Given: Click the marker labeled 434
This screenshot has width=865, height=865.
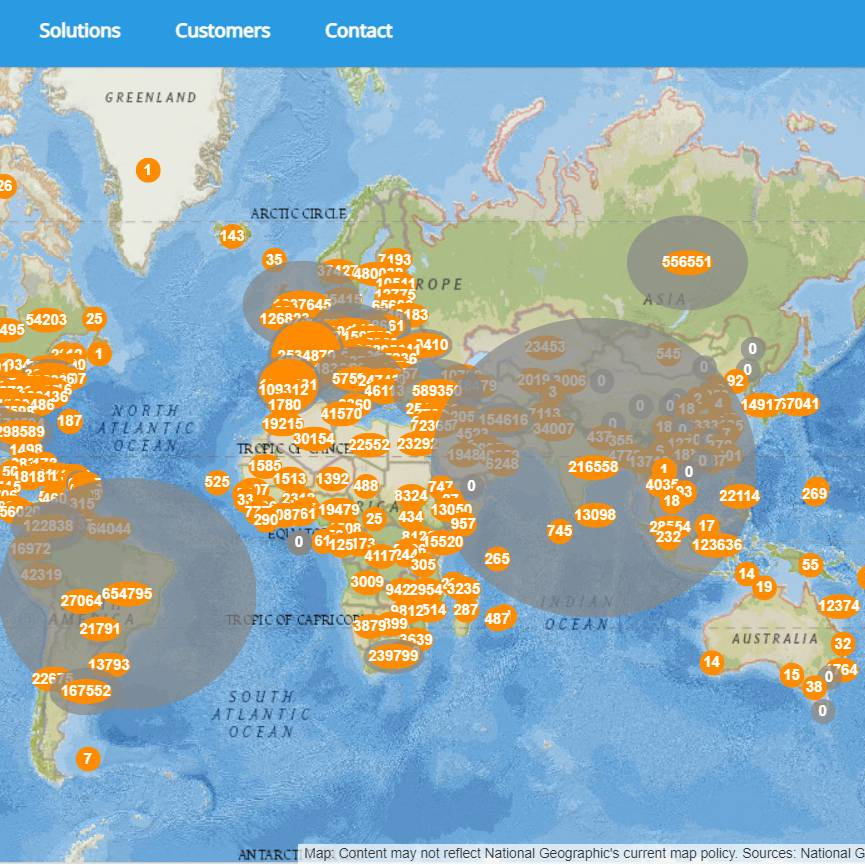Looking at the screenshot, I should pyautogui.click(x=411, y=517).
